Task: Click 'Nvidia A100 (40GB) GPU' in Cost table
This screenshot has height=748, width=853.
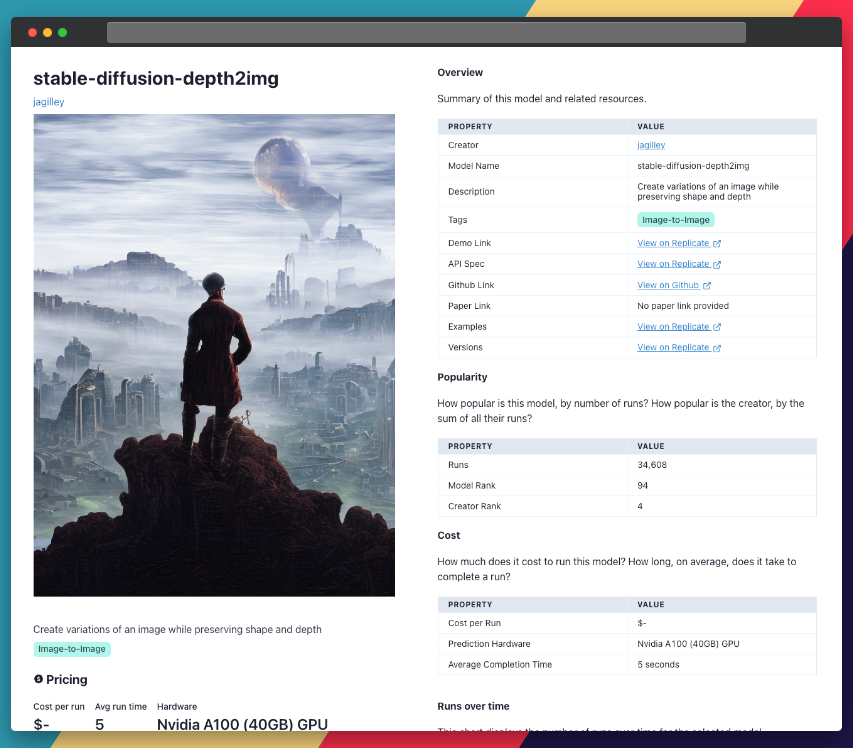Action: coord(688,644)
